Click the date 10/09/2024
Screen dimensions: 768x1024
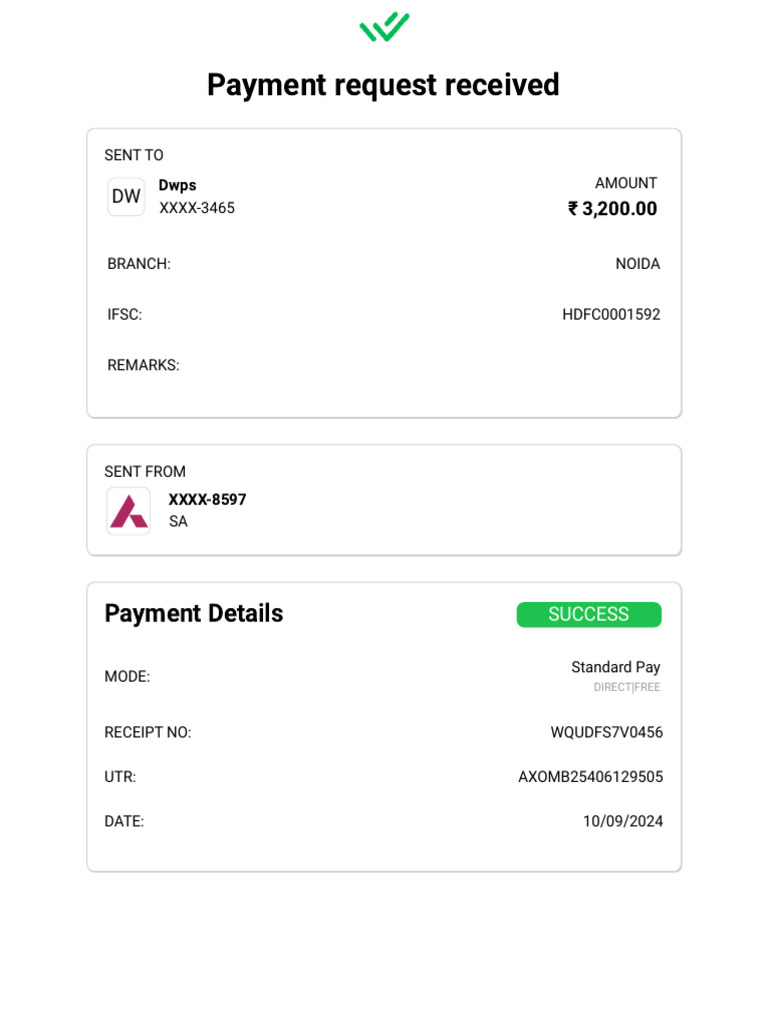click(622, 821)
